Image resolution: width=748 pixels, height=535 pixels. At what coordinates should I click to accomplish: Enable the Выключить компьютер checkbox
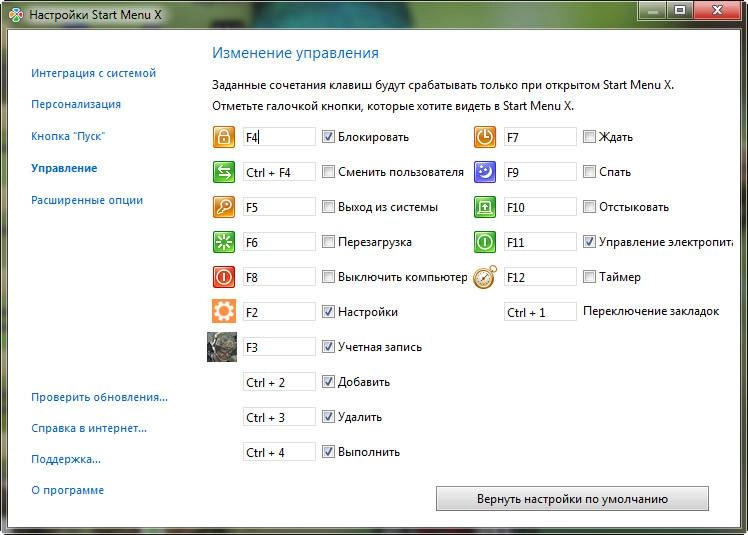(328, 276)
